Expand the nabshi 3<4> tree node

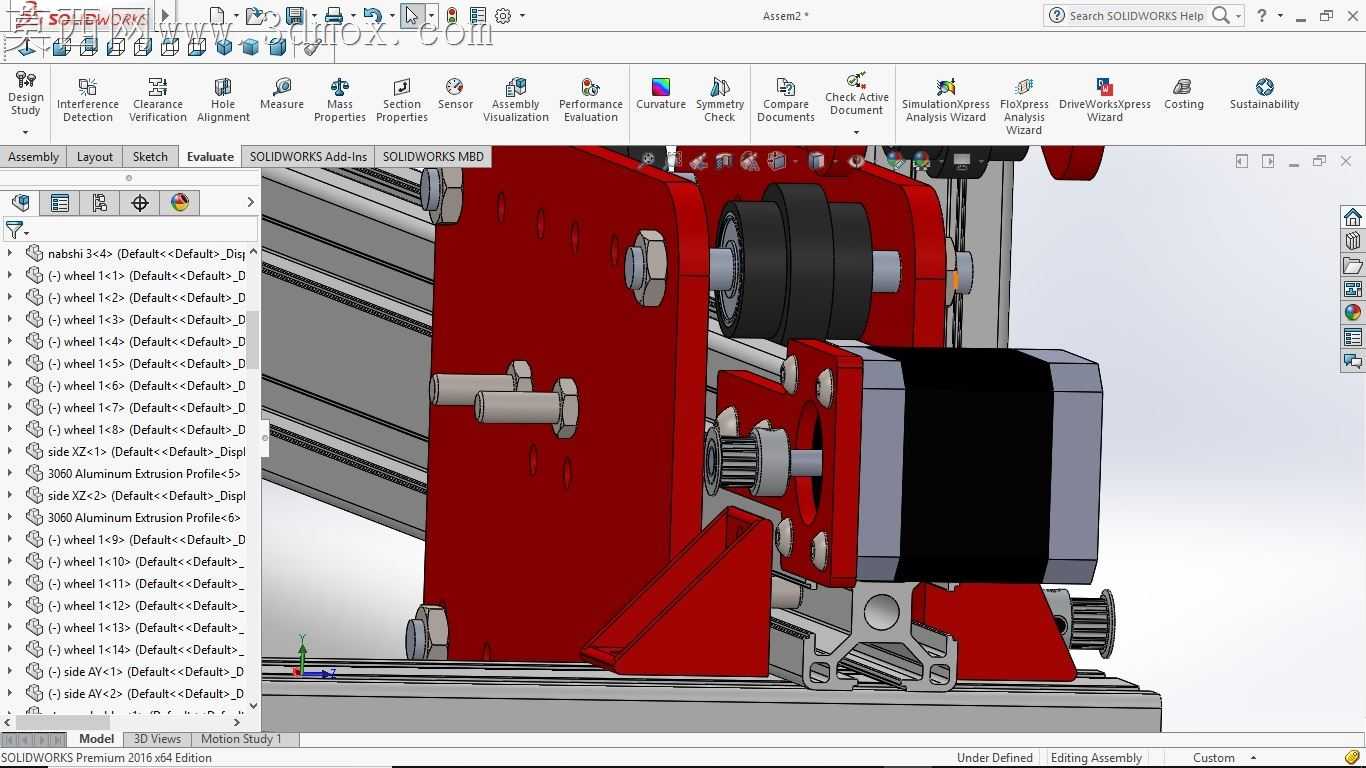coord(10,254)
